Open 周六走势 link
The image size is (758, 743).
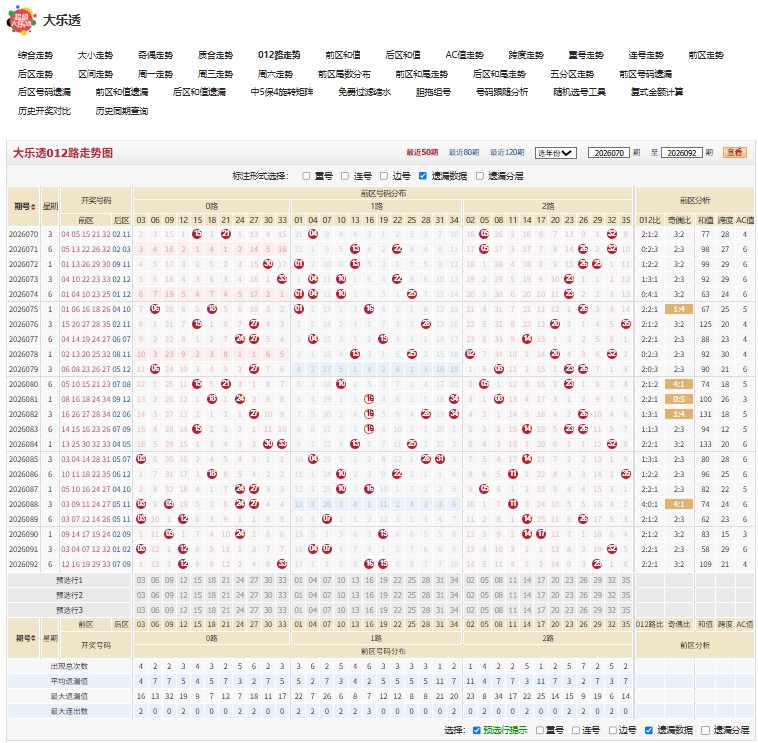275,74
